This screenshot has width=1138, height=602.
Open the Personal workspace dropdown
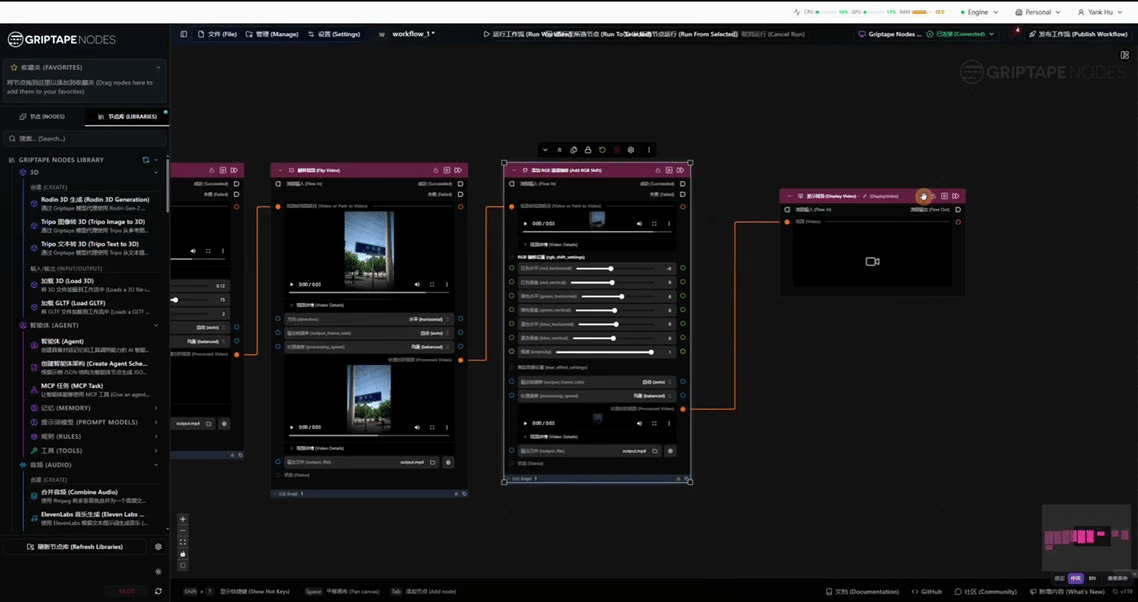tap(1038, 12)
